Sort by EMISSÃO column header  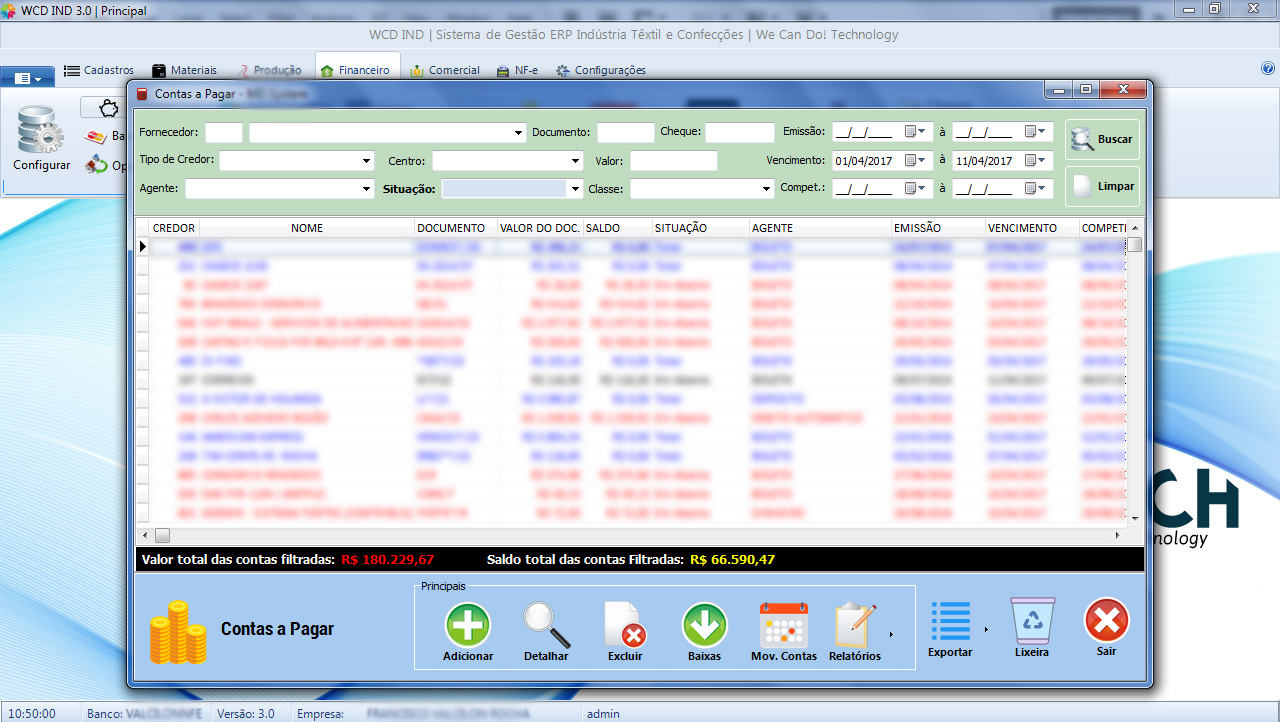point(938,228)
